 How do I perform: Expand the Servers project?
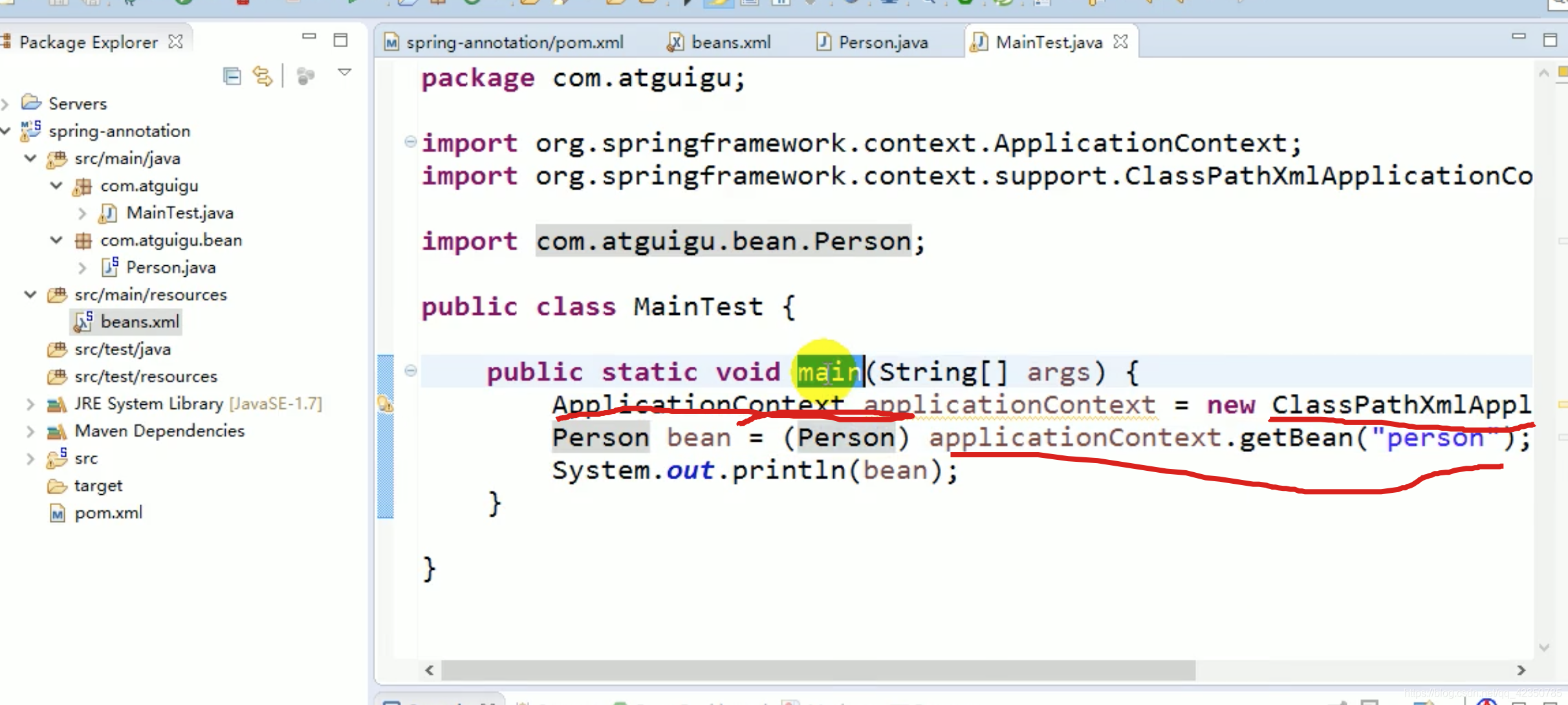coord(5,103)
